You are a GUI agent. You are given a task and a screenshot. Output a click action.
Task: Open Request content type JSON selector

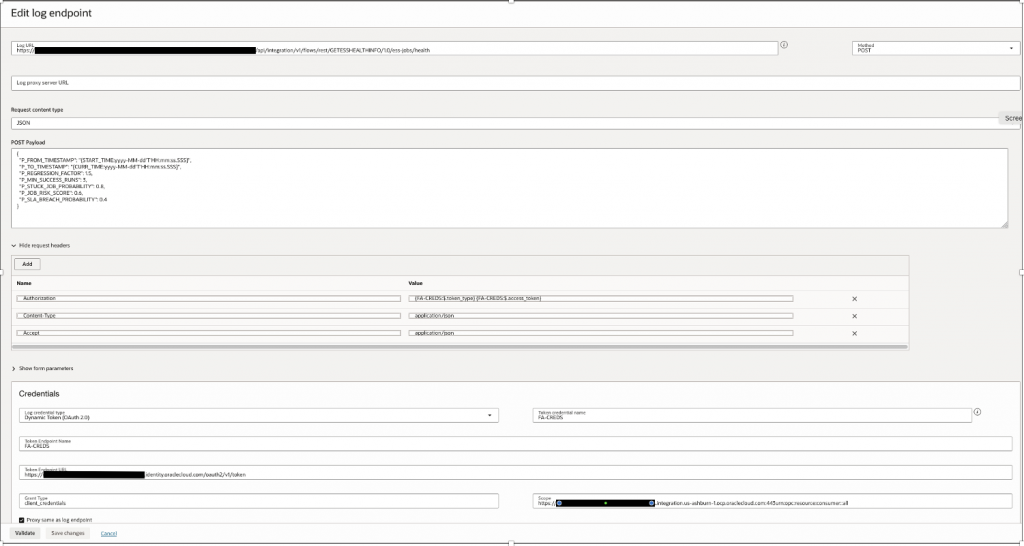click(x=515, y=123)
